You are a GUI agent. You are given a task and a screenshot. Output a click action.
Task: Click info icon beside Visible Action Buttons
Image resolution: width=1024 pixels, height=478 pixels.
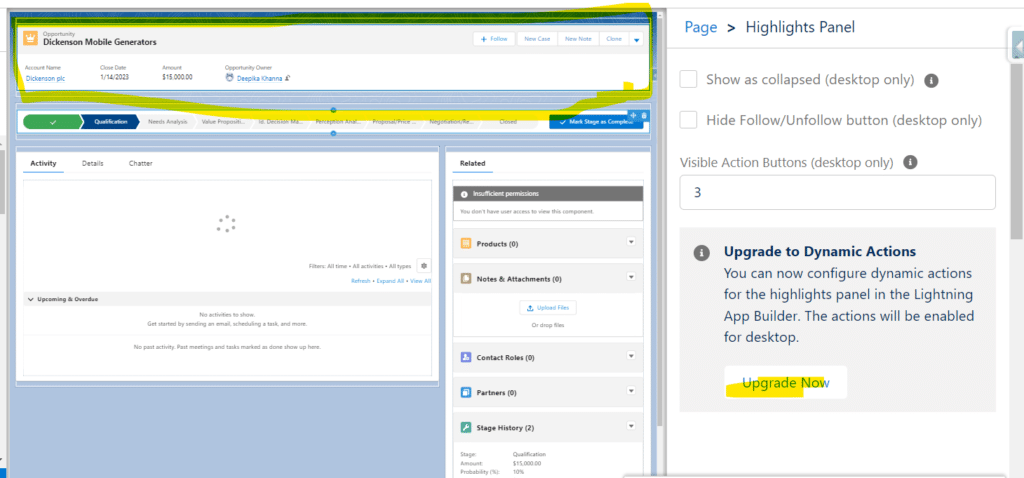(910, 162)
